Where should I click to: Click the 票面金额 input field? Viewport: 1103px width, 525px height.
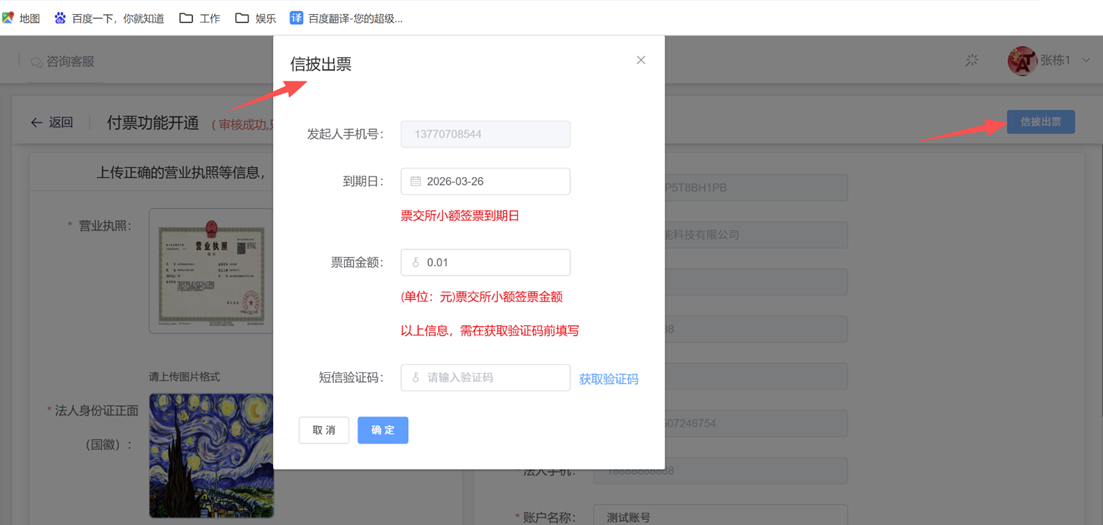tap(486, 263)
